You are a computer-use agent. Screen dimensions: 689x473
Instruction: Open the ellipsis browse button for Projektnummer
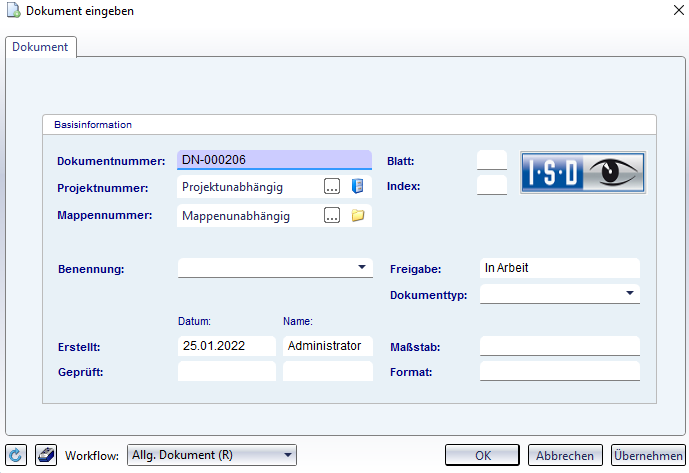[x=332, y=186]
